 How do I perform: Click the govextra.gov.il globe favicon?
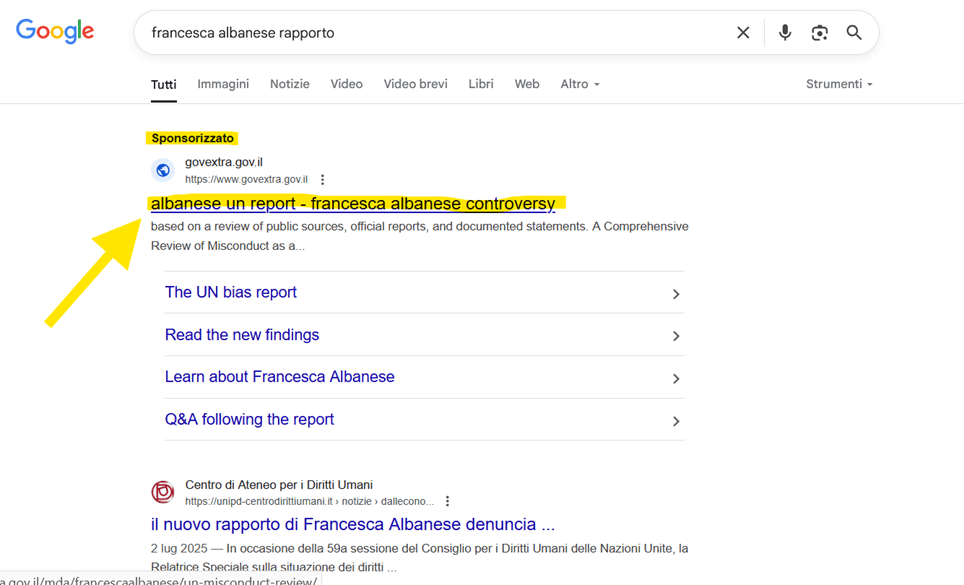[163, 171]
